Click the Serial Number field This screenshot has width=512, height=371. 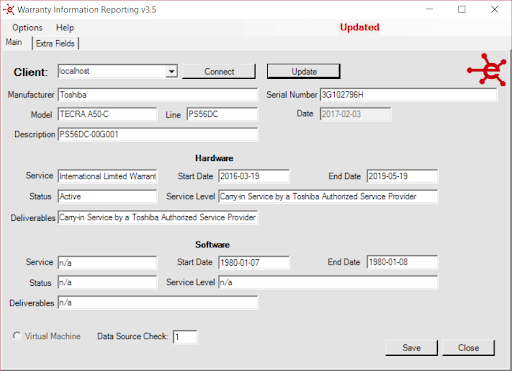coord(408,95)
